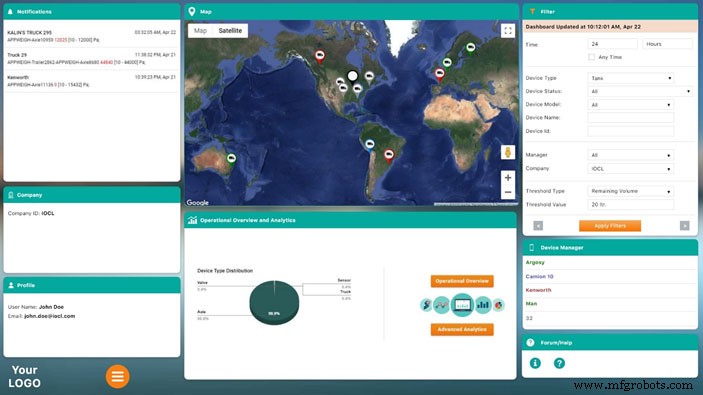This screenshot has height=395, width=703.
Task: Click the map pin icon in Map header
Action: tap(192, 12)
